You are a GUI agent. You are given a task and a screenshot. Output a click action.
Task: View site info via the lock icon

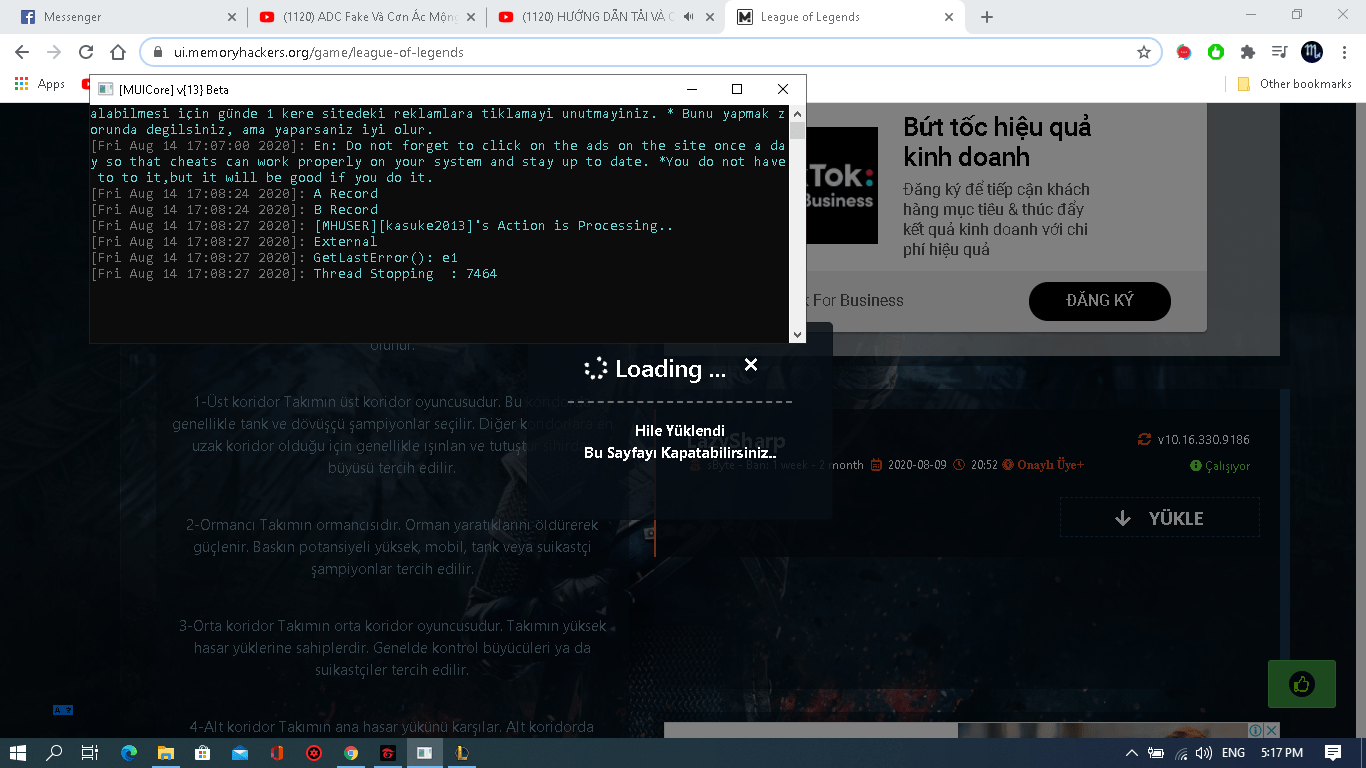(157, 52)
